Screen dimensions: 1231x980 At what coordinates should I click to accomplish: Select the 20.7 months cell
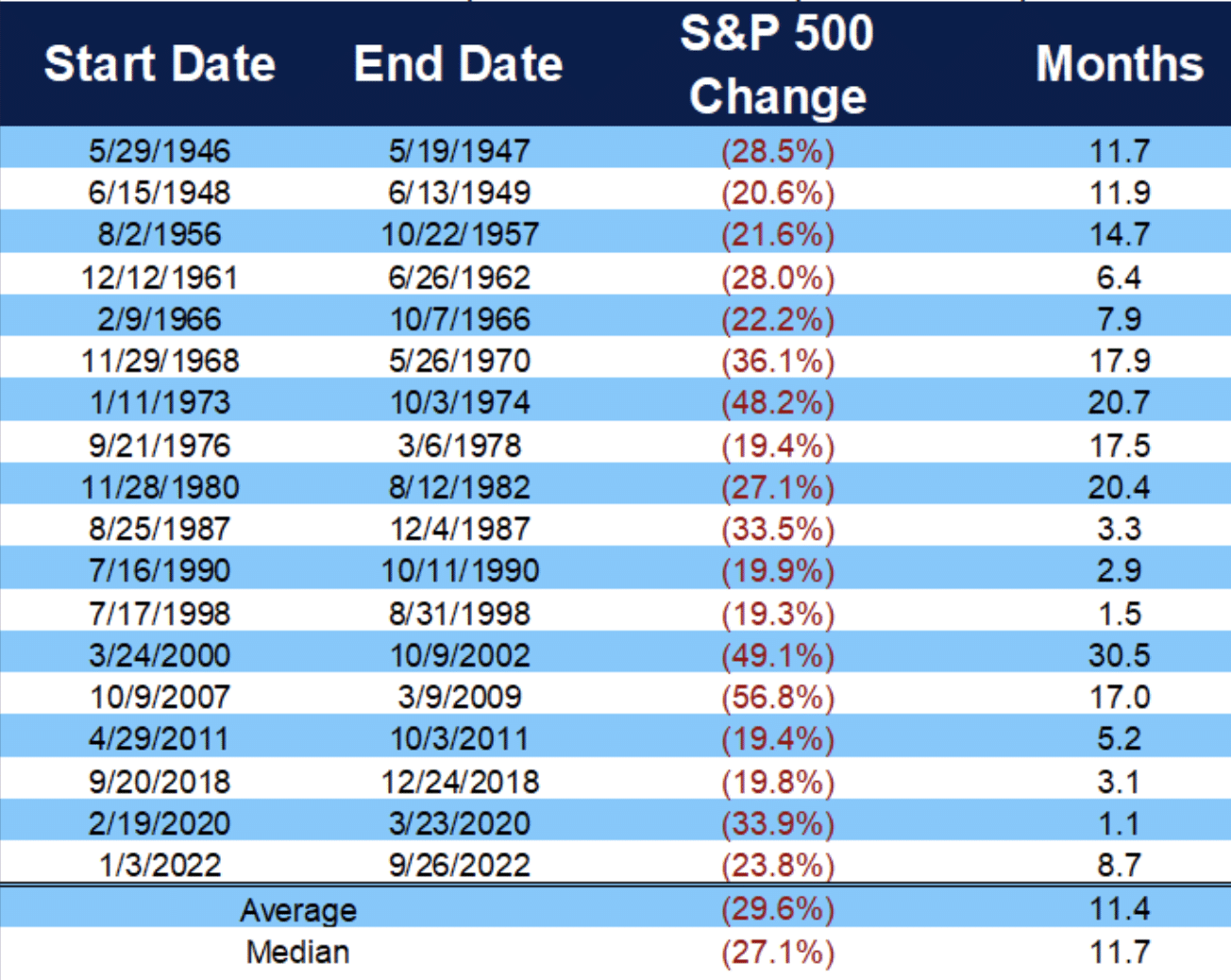click(x=1119, y=402)
